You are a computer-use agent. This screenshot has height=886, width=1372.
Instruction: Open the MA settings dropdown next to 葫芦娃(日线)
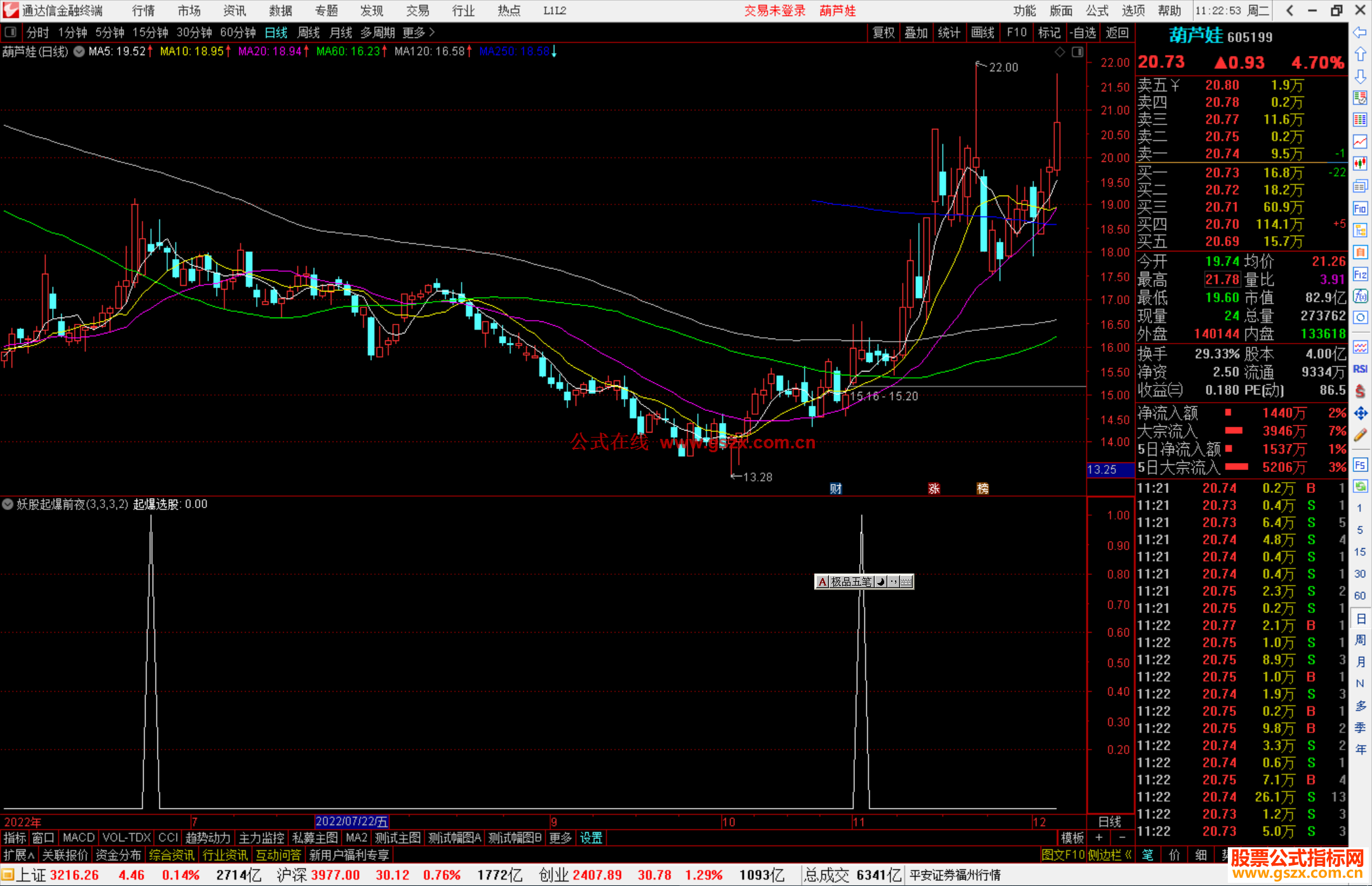click(79, 51)
